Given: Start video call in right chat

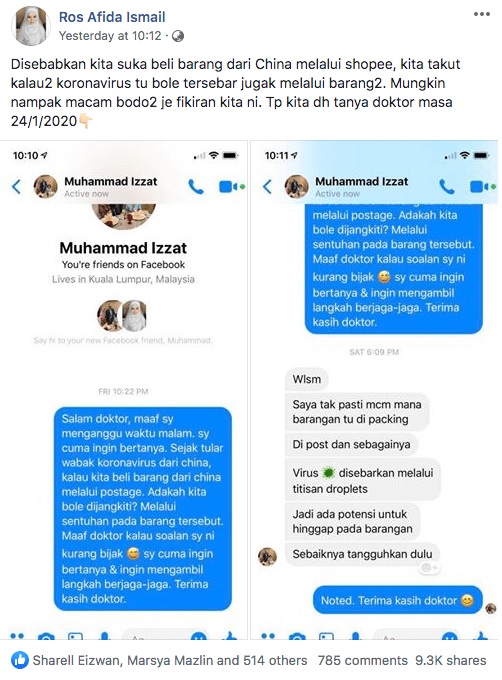Looking at the screenshot, I should pyautogui.click(x=482, y=186).
